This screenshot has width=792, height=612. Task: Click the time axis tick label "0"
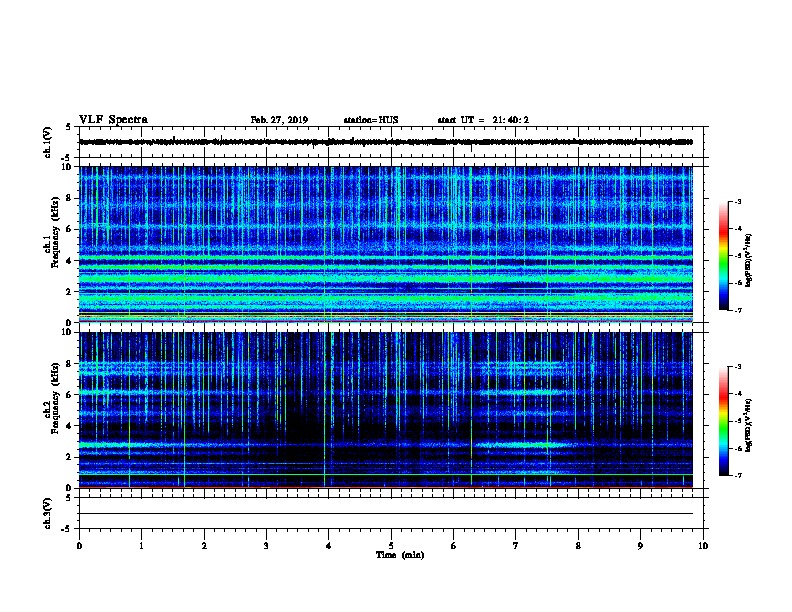click(79, 546)
